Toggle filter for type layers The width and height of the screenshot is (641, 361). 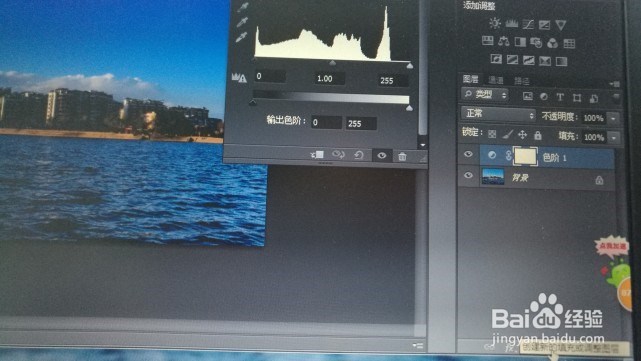(x=560, y=97)
